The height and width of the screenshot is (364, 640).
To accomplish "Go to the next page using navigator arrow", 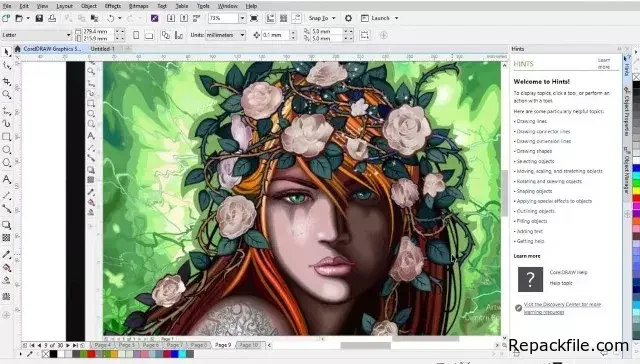I will pos(68,345).
